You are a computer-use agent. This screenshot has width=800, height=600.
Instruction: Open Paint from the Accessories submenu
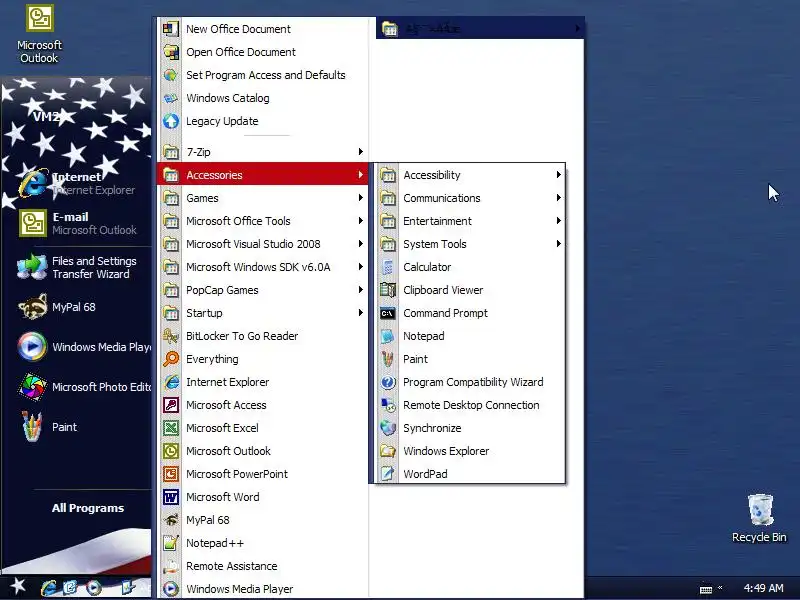[x=470, y=359]
